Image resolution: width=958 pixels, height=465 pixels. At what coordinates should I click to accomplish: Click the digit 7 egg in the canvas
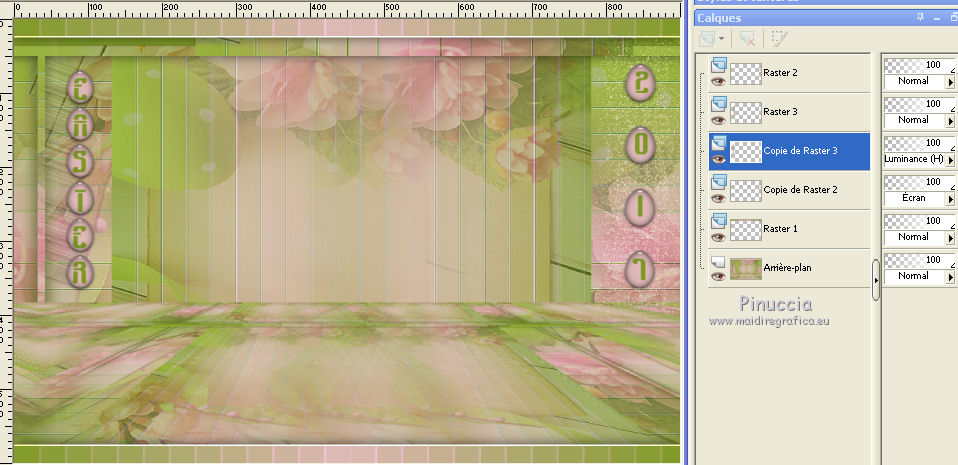pos(640,270)
